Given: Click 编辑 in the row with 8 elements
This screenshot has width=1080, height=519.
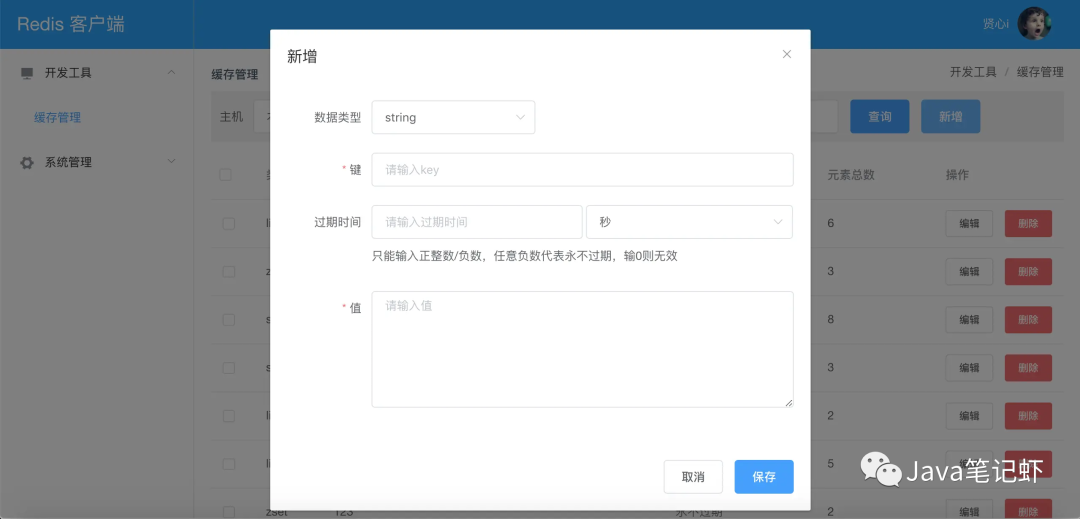Looking at the screenshot, I should (x=969, y=320).
